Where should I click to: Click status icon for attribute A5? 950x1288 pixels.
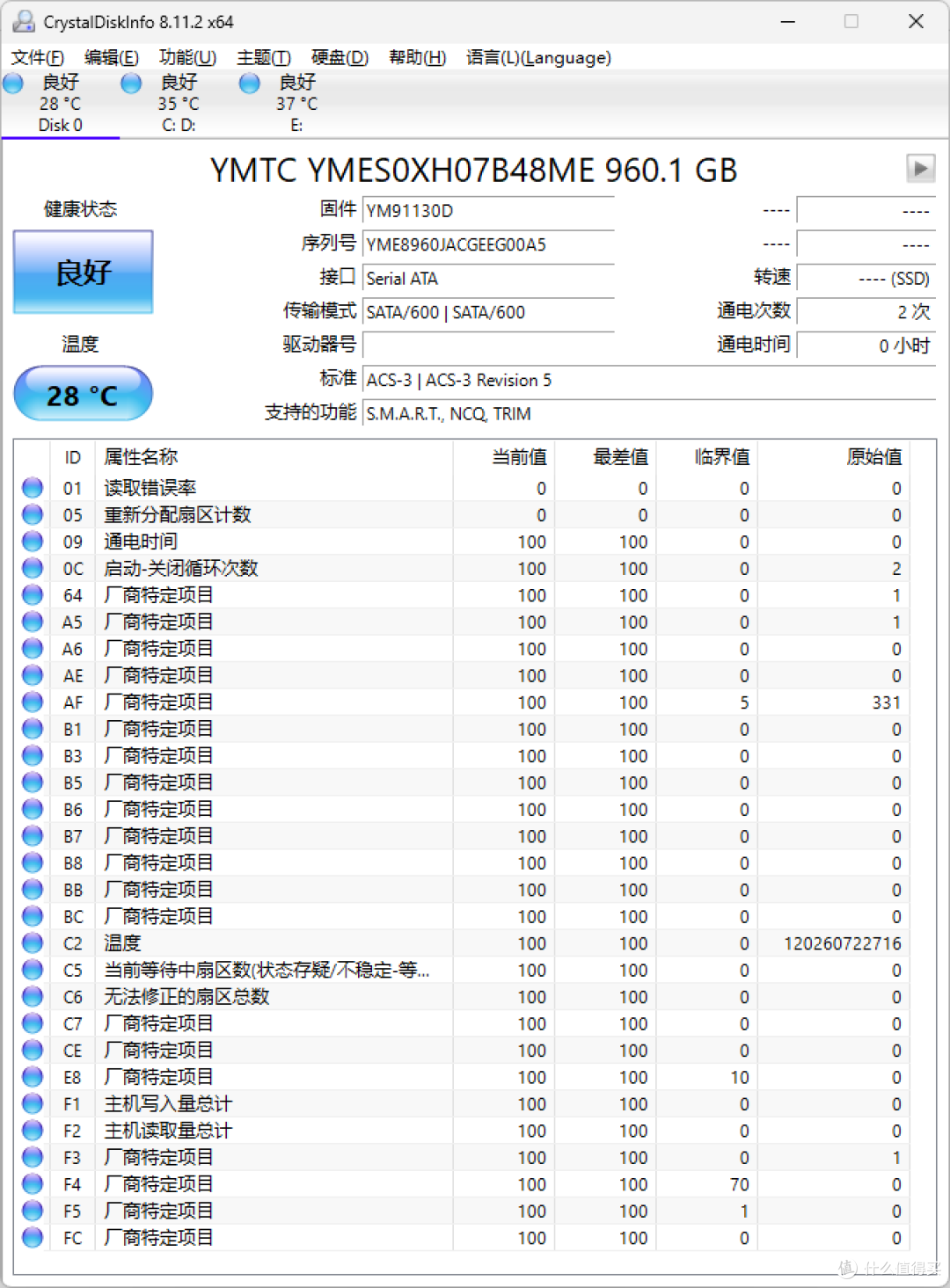[33, 622]
